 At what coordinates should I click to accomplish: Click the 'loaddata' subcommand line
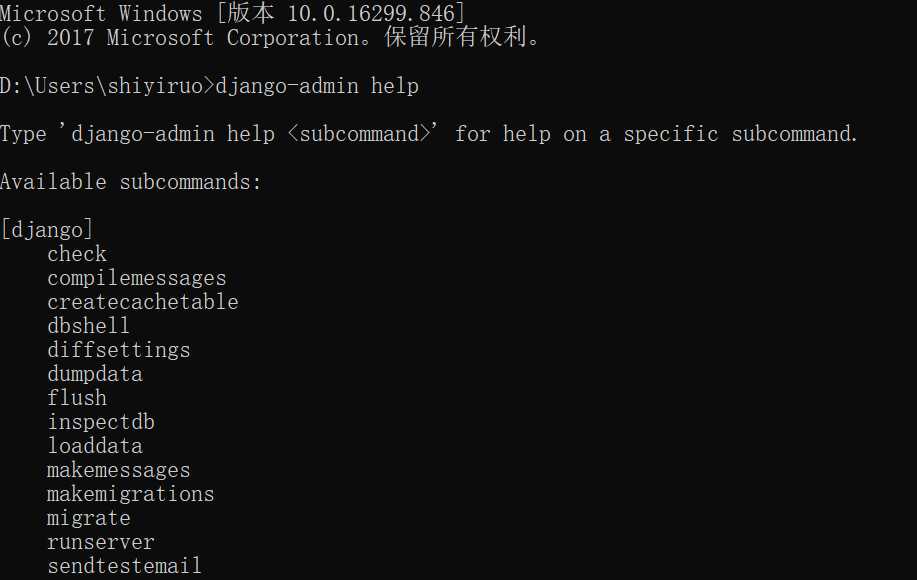tap(95, 446)
